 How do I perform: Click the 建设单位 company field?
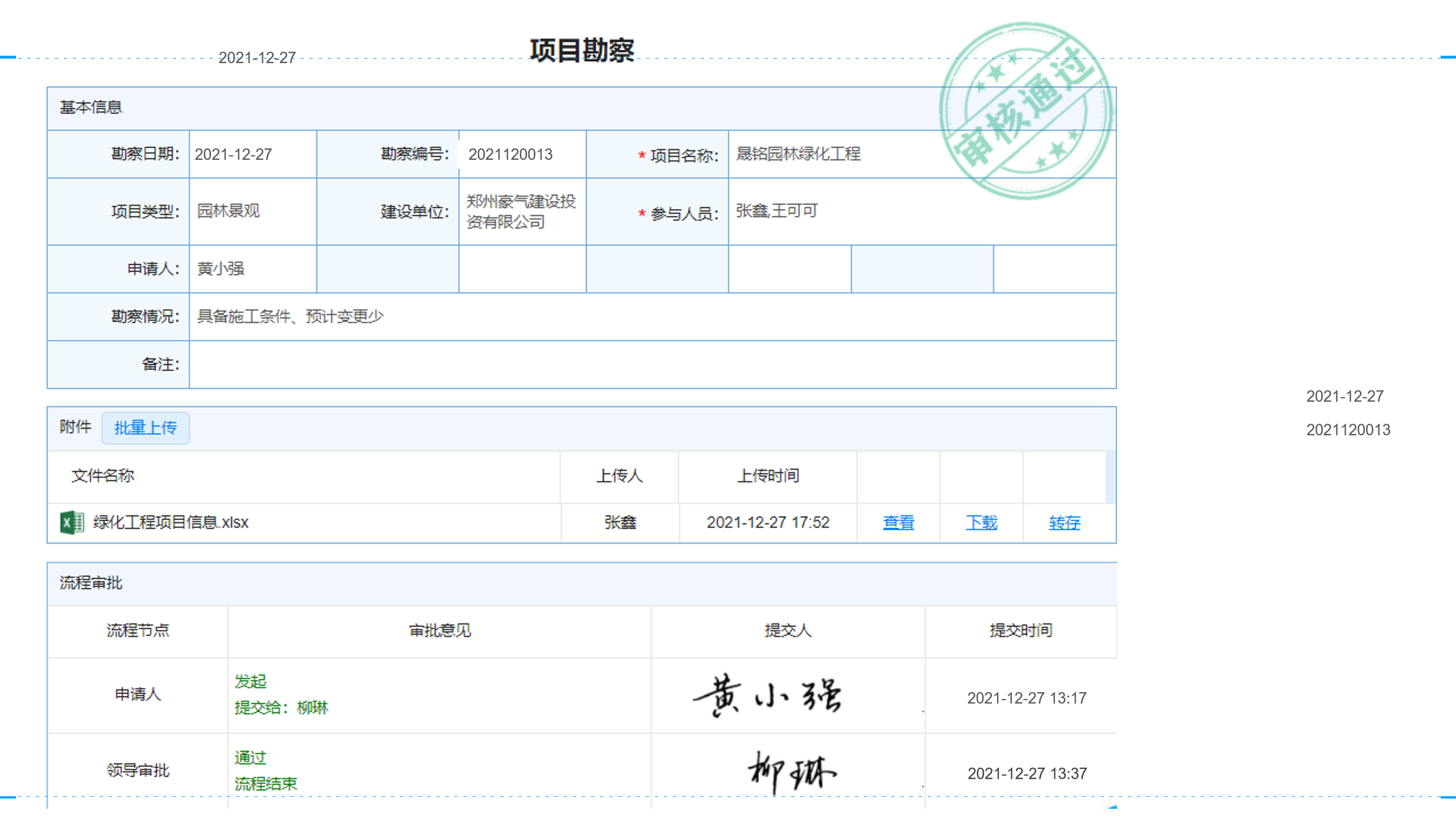522,211
